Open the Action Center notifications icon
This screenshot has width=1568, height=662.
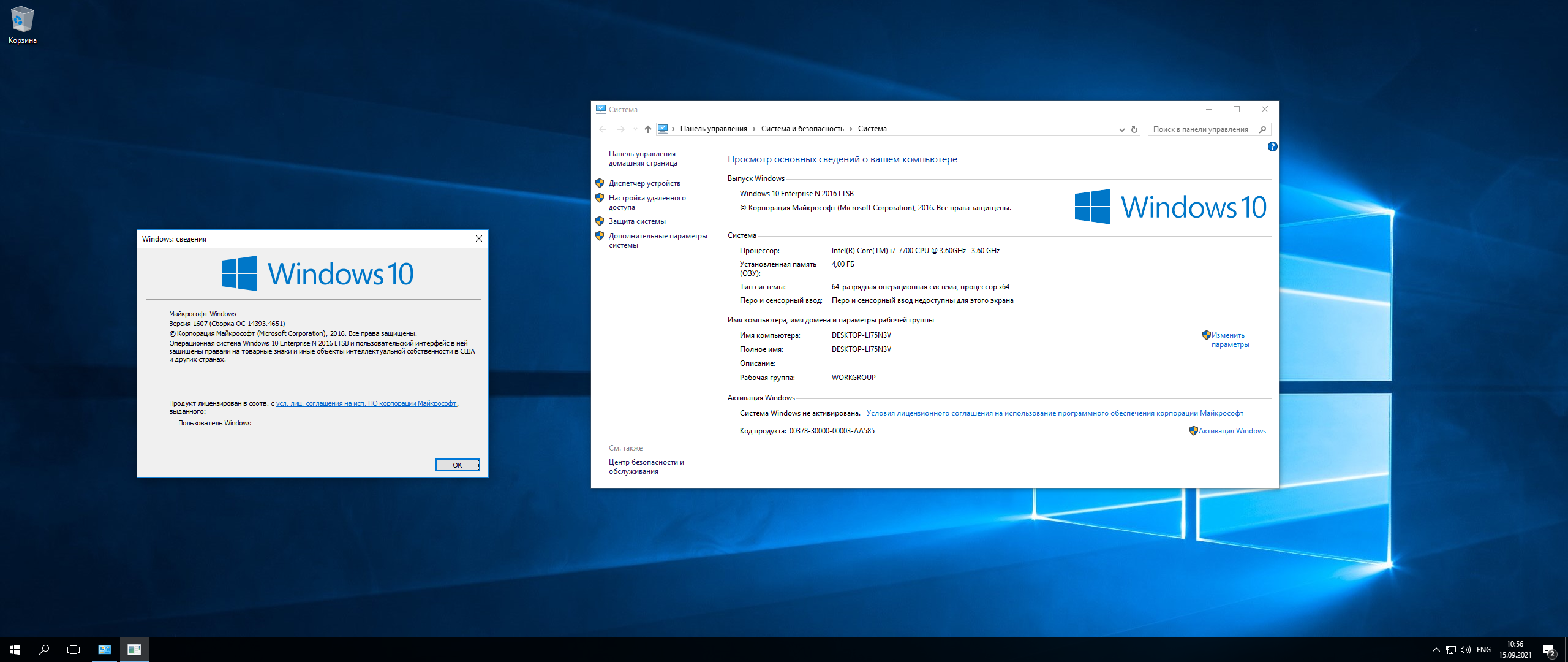(1550, 650)
